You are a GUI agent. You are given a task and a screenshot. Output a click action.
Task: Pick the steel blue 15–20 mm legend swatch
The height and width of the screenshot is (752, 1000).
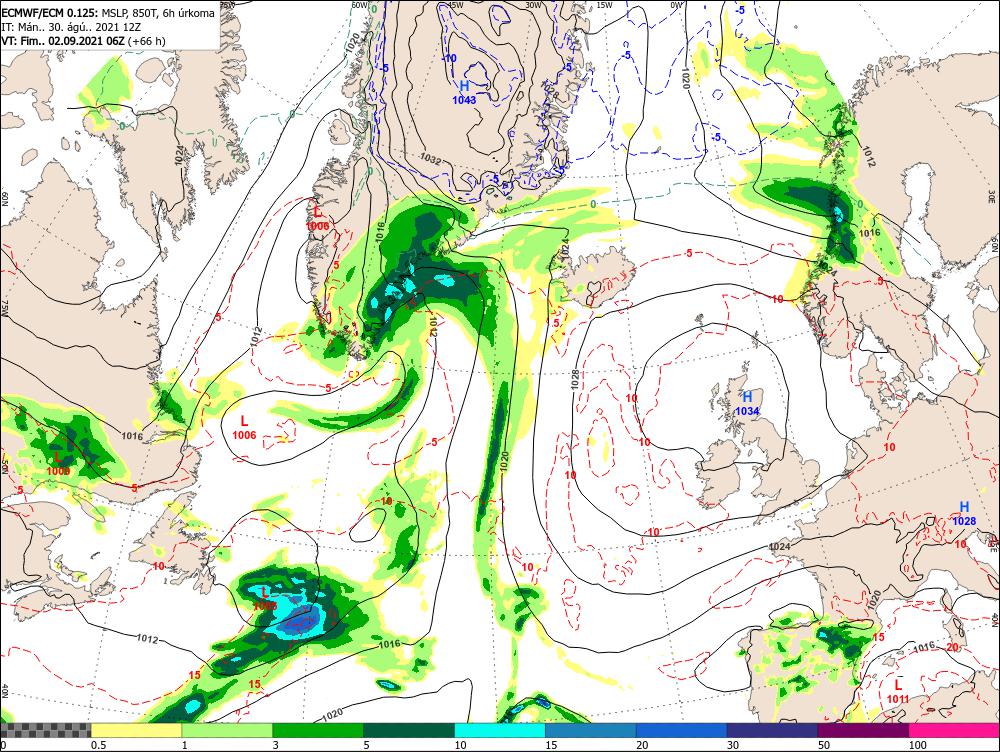(x=591, y=730)
